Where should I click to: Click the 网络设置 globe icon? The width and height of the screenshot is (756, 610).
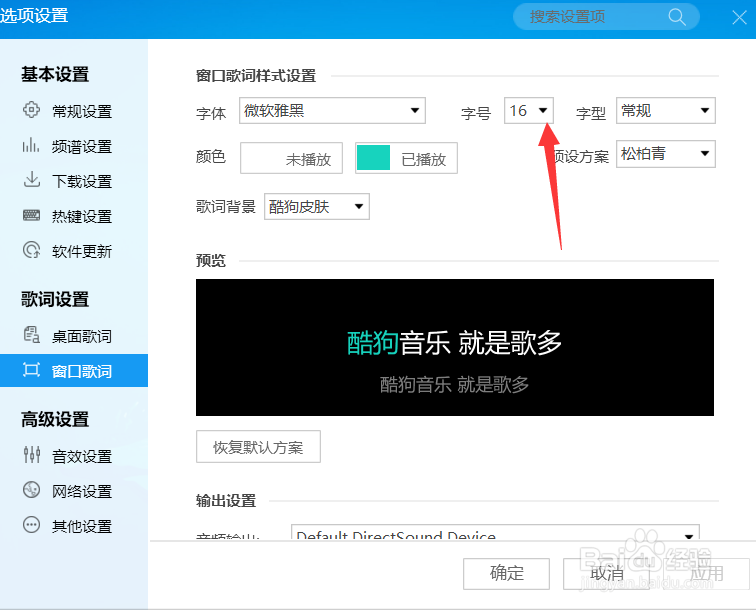31,489
